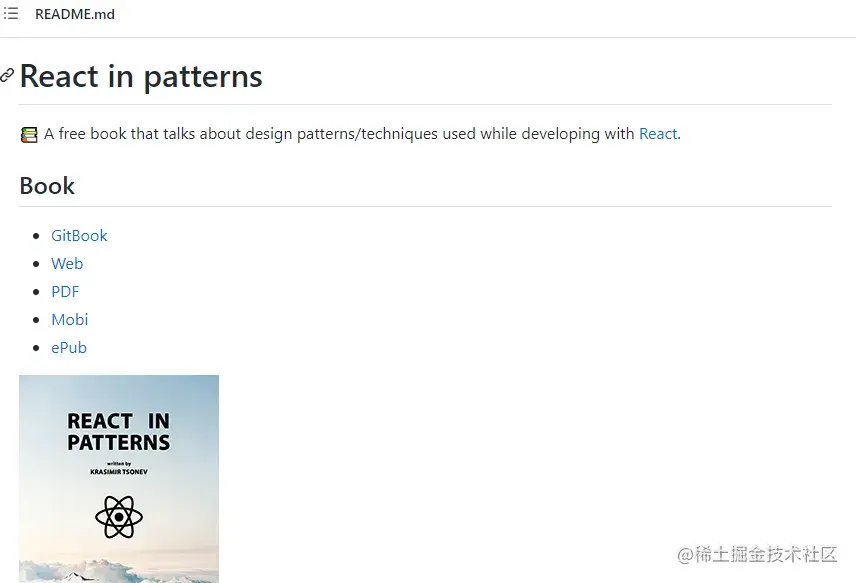Click the README.md file name
Viewport: 856px width, 583px height.
point(75,14)
